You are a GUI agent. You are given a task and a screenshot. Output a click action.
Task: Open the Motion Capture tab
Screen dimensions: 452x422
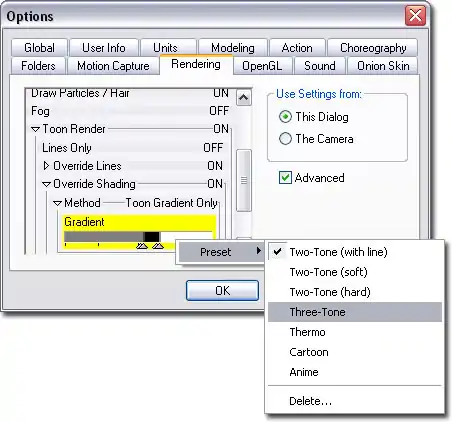[113, 66]
